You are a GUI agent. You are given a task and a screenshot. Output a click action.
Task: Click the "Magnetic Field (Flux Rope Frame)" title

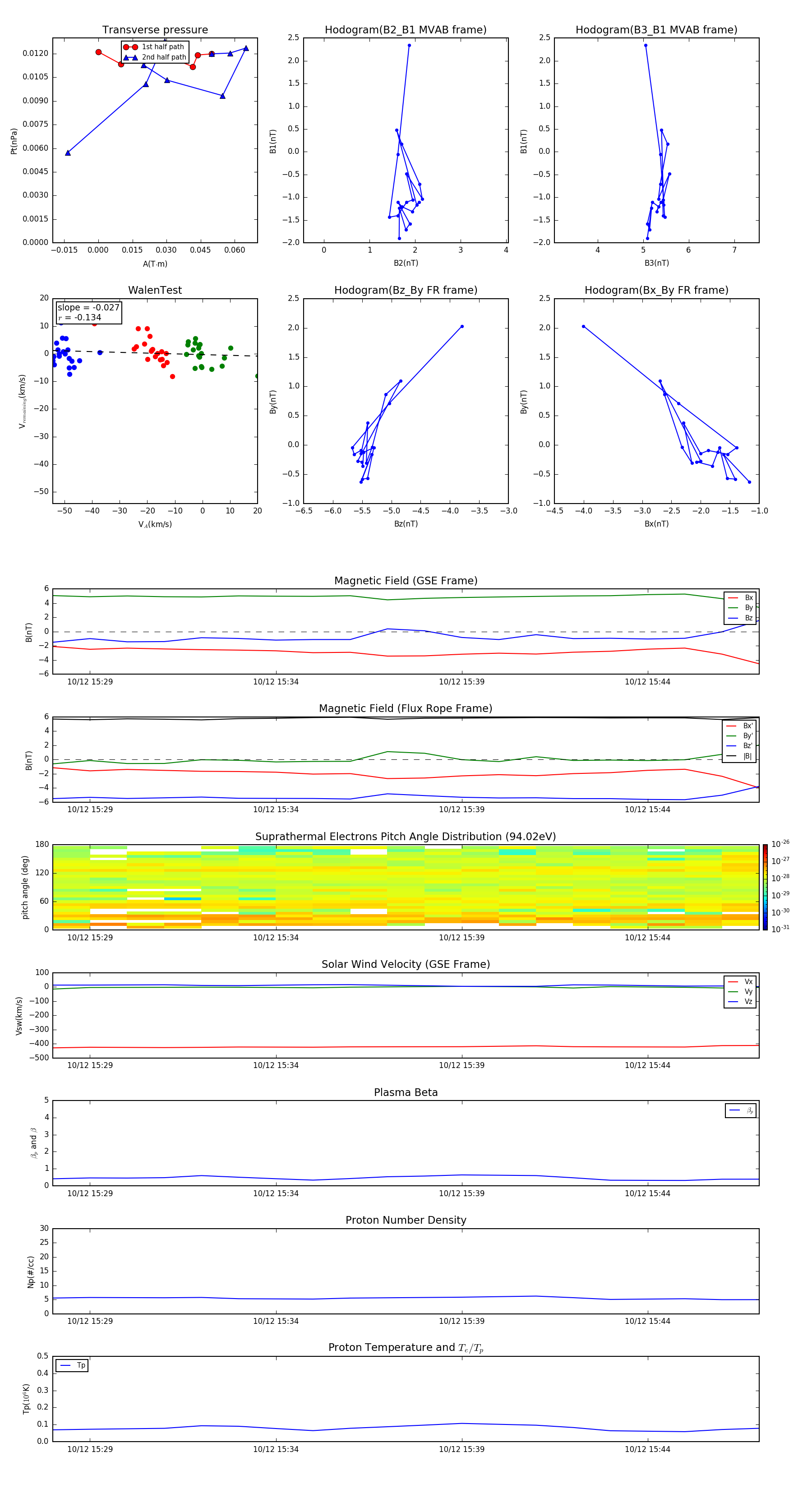coord(406,709)
